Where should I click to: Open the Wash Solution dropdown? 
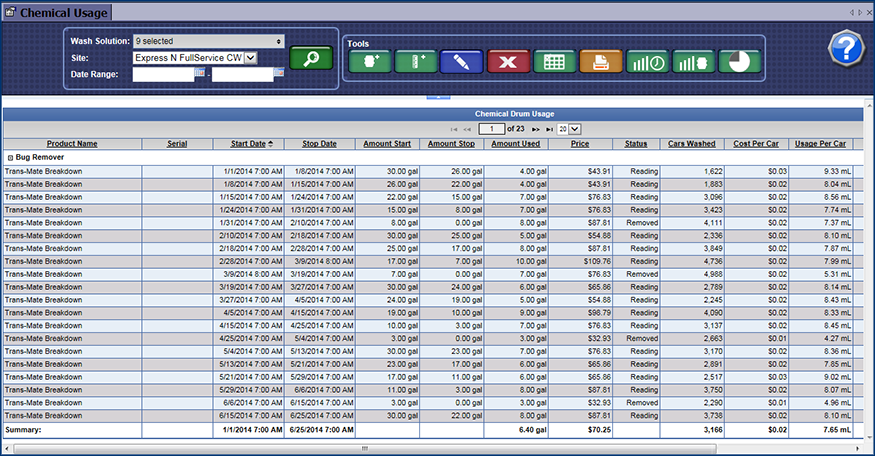click(x=208, y=41)
